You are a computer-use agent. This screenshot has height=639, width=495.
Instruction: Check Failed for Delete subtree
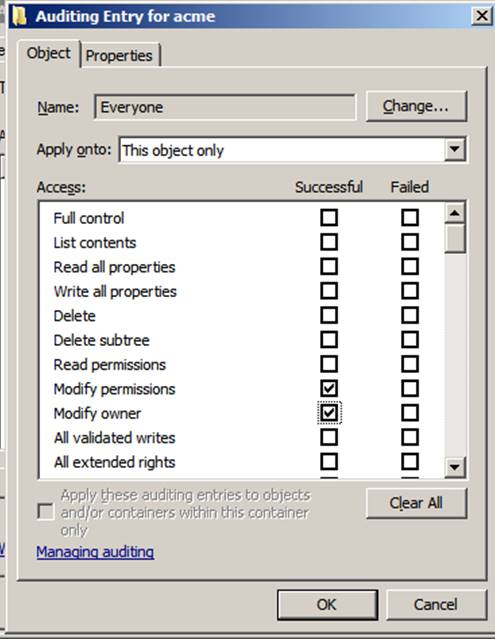[409, 339]
